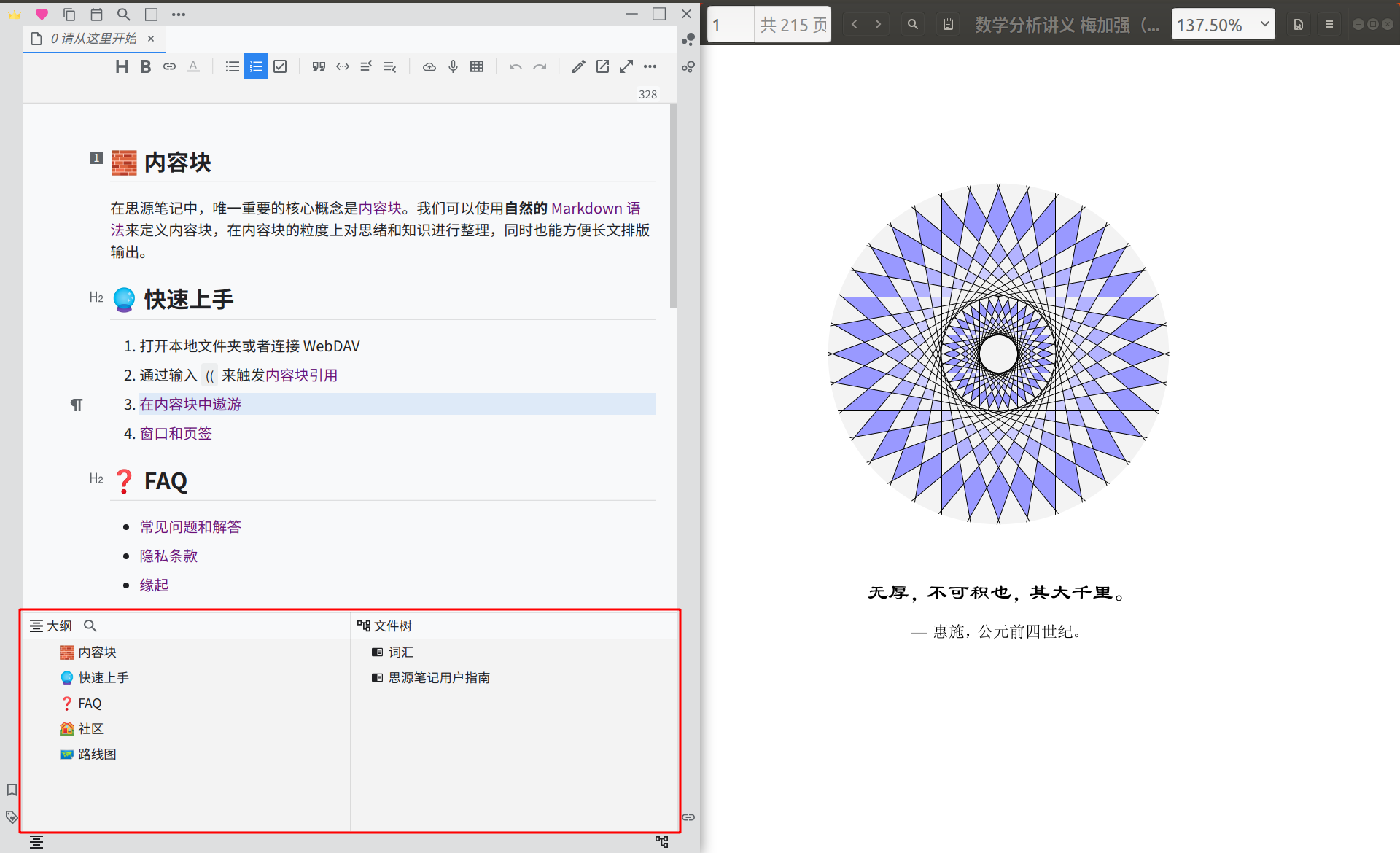
Task: Toggle bold formatting in editor toolbar
Action: point(145,66)
